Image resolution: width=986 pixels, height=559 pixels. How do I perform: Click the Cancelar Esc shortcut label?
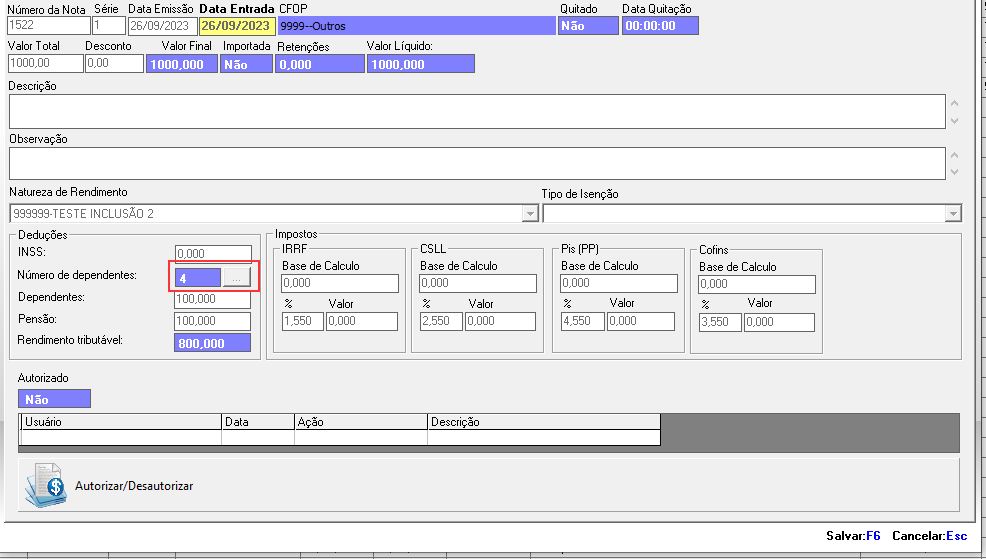[x=929, y=536]
